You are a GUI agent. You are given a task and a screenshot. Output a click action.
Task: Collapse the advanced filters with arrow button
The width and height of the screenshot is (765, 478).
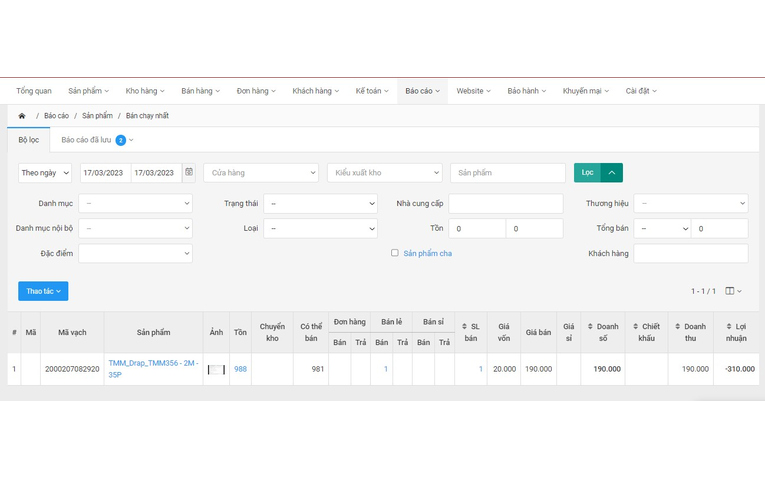pyautogui.click(x=612, y=172)
